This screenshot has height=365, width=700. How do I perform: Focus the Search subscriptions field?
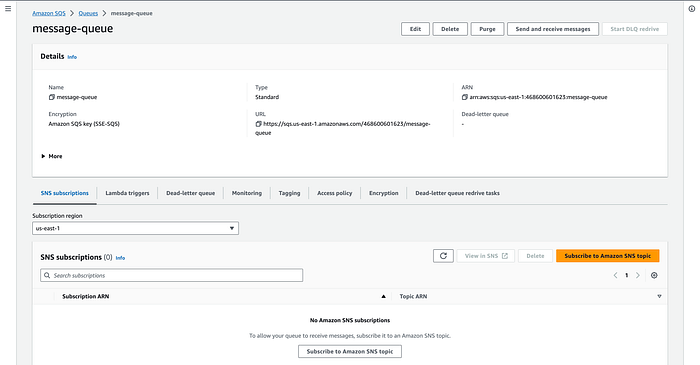click(171, 275)
